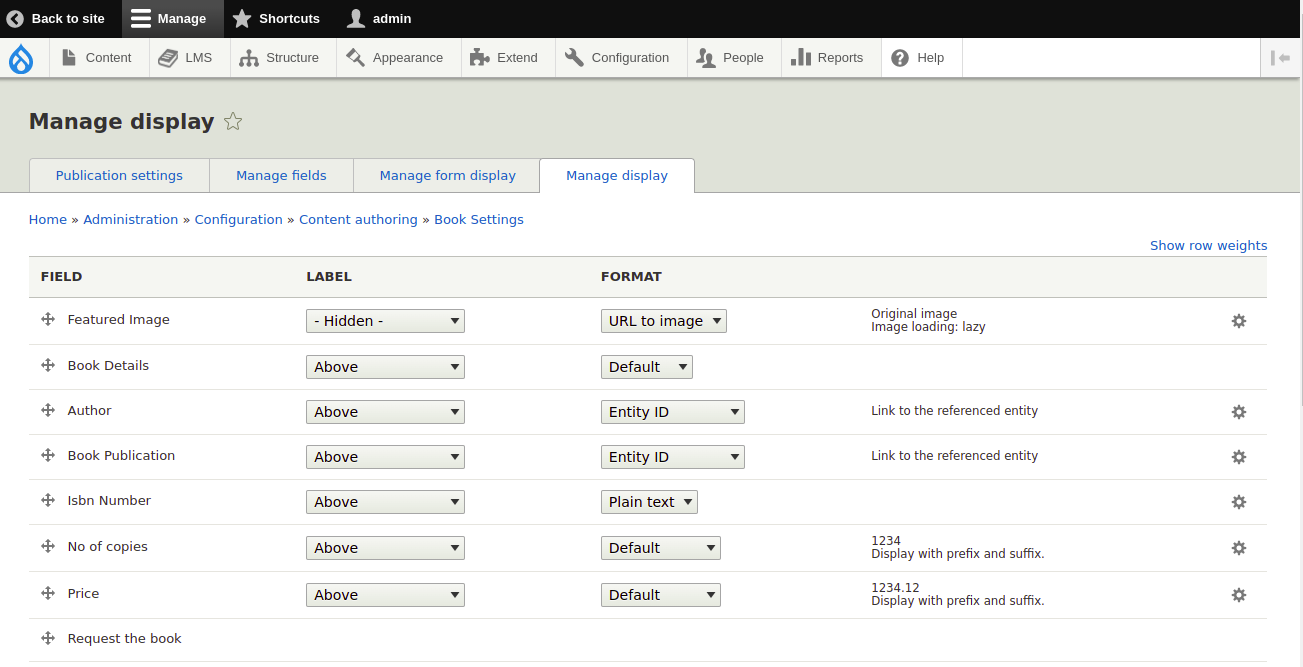The image size is (1303, 667).
Task: Open the Appearance admin icon
Action: click(354, 57)
